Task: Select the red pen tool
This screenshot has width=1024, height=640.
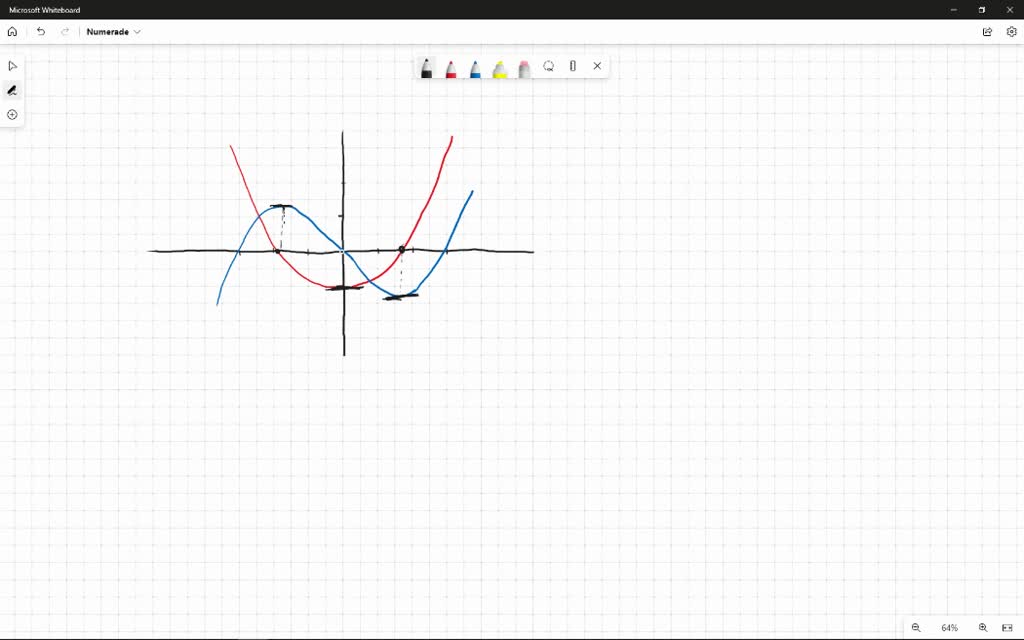Action: pos(450,66)
